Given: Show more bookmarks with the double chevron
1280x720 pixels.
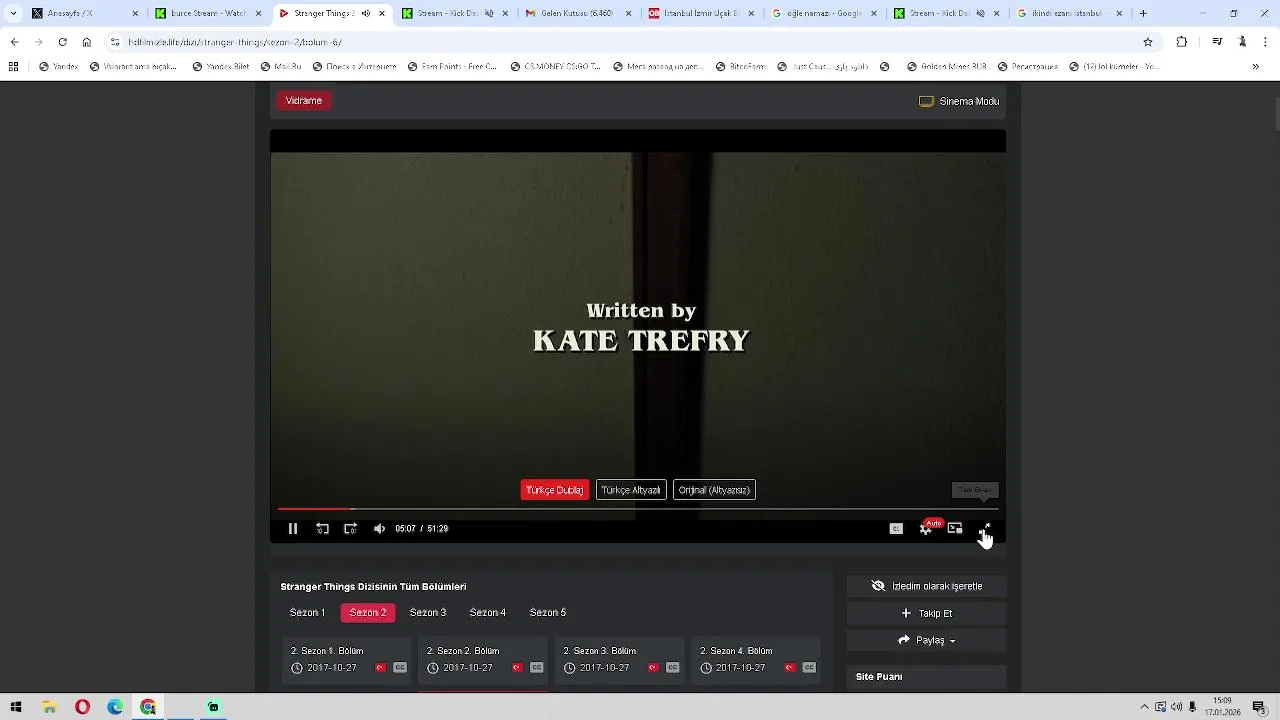Looking at the screenshot, I should pyautogui.click(x=1256, y=67).
